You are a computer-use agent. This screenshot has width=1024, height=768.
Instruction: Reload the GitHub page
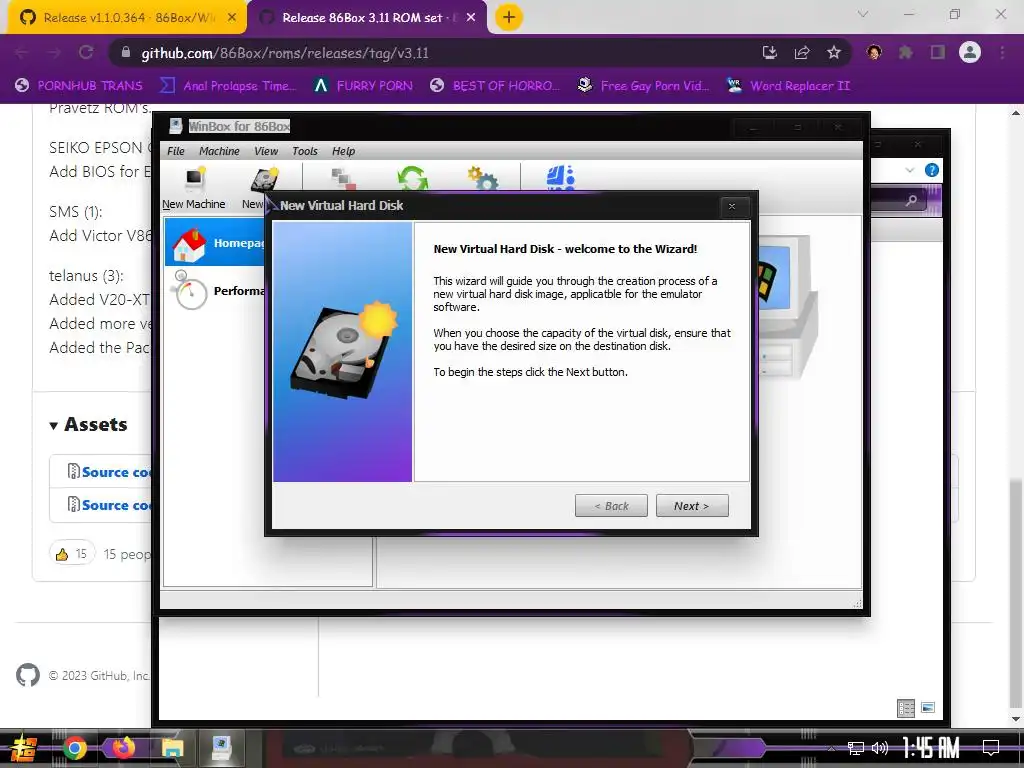pos(86,53)
